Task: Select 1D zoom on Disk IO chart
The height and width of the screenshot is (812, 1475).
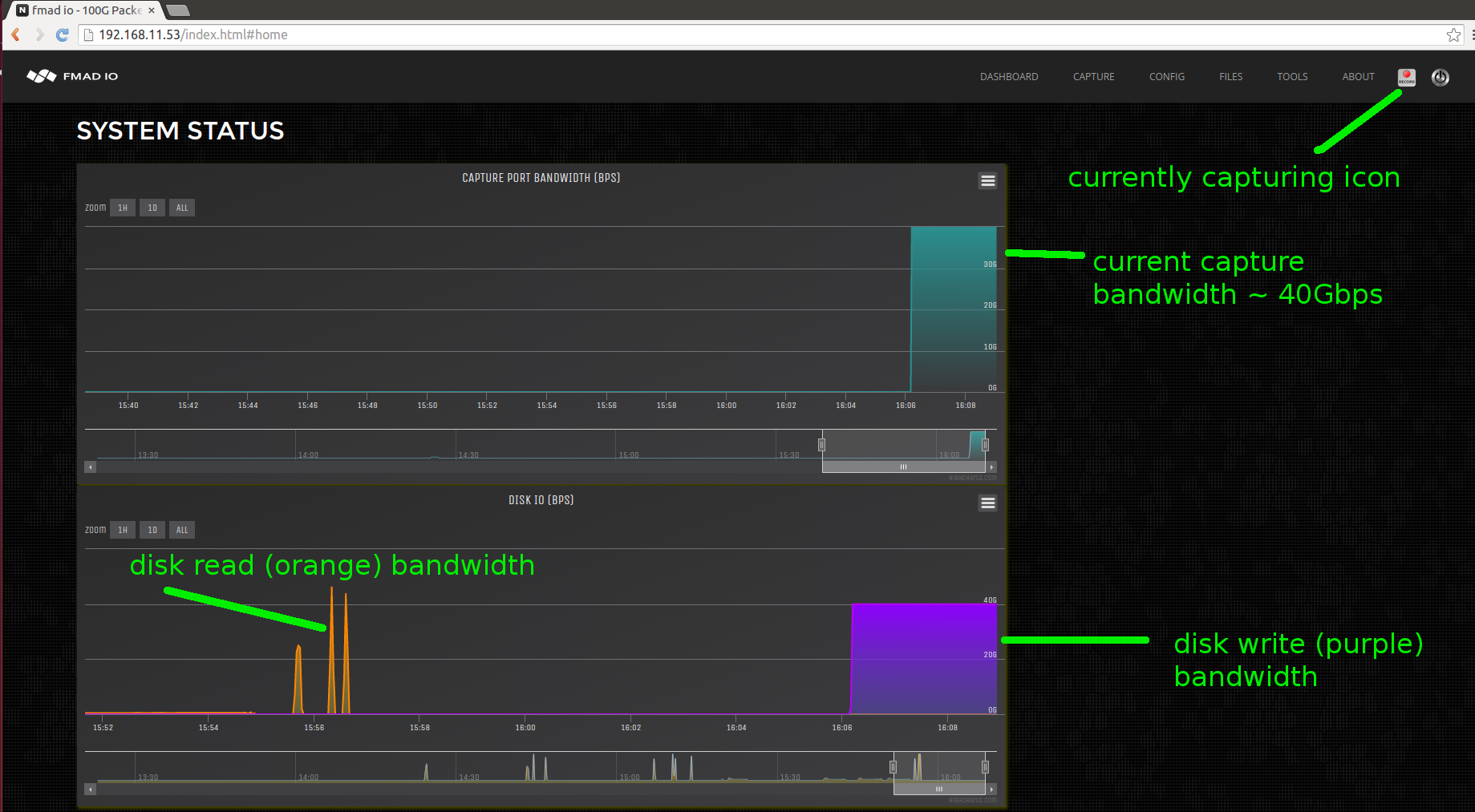Action: click(152, 529)
